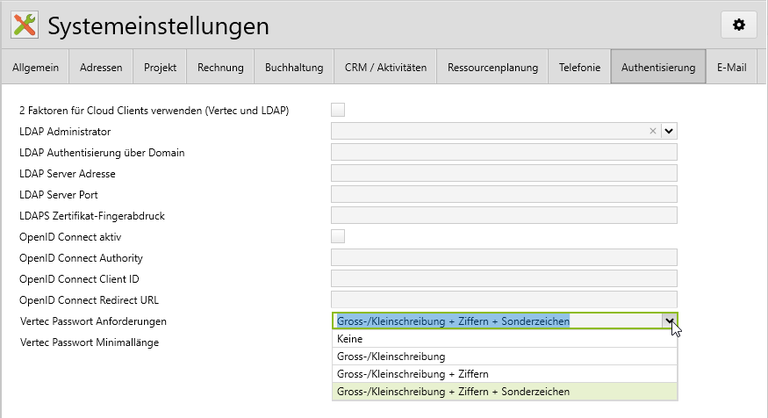This screenshot has height=418, width=768.
Task: Open the gear settings menu
Action: click(x=739, y=25)
